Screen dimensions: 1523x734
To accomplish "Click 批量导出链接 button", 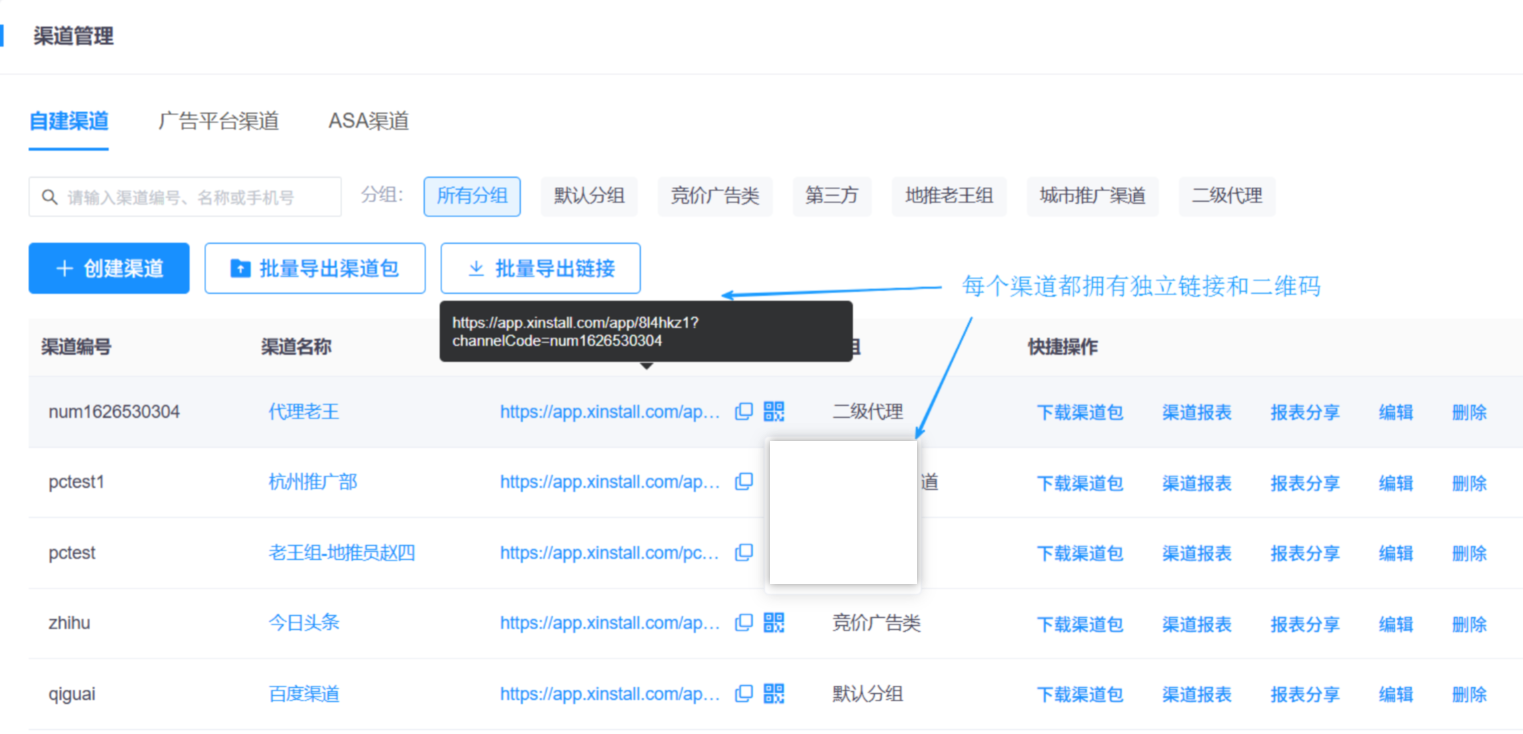I will point(541,268).
